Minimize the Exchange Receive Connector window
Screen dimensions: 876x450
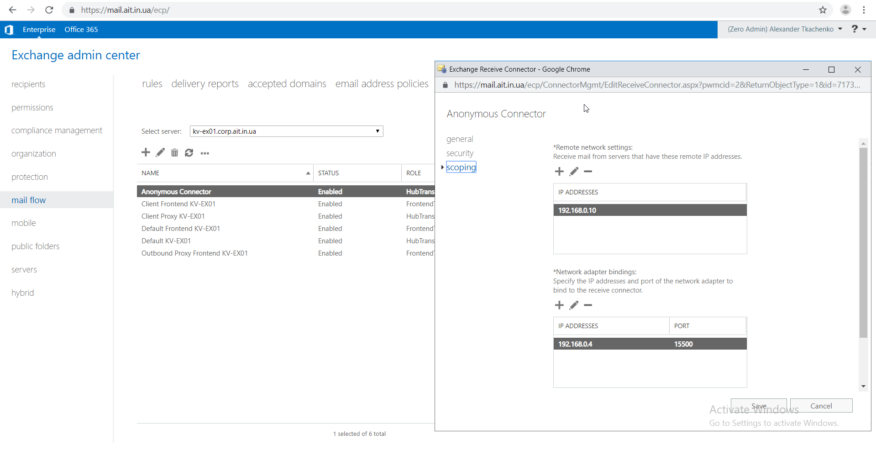point(806,69)
